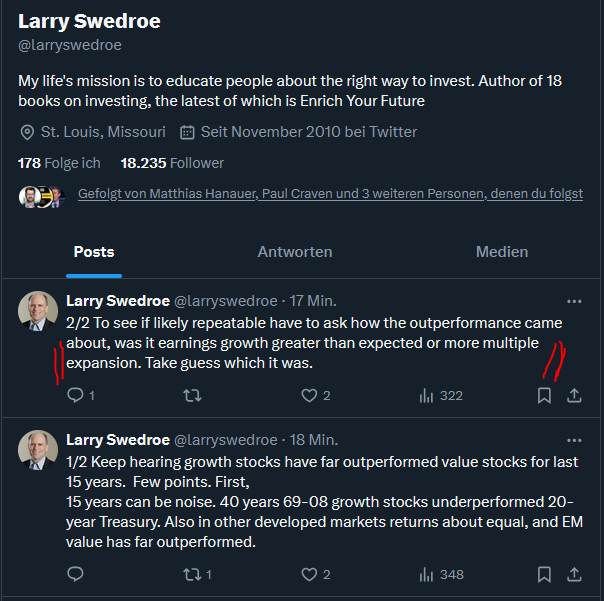Open more options for the 1/2 tweet
This screenshot has height=601, width=604.
[574, 439]
